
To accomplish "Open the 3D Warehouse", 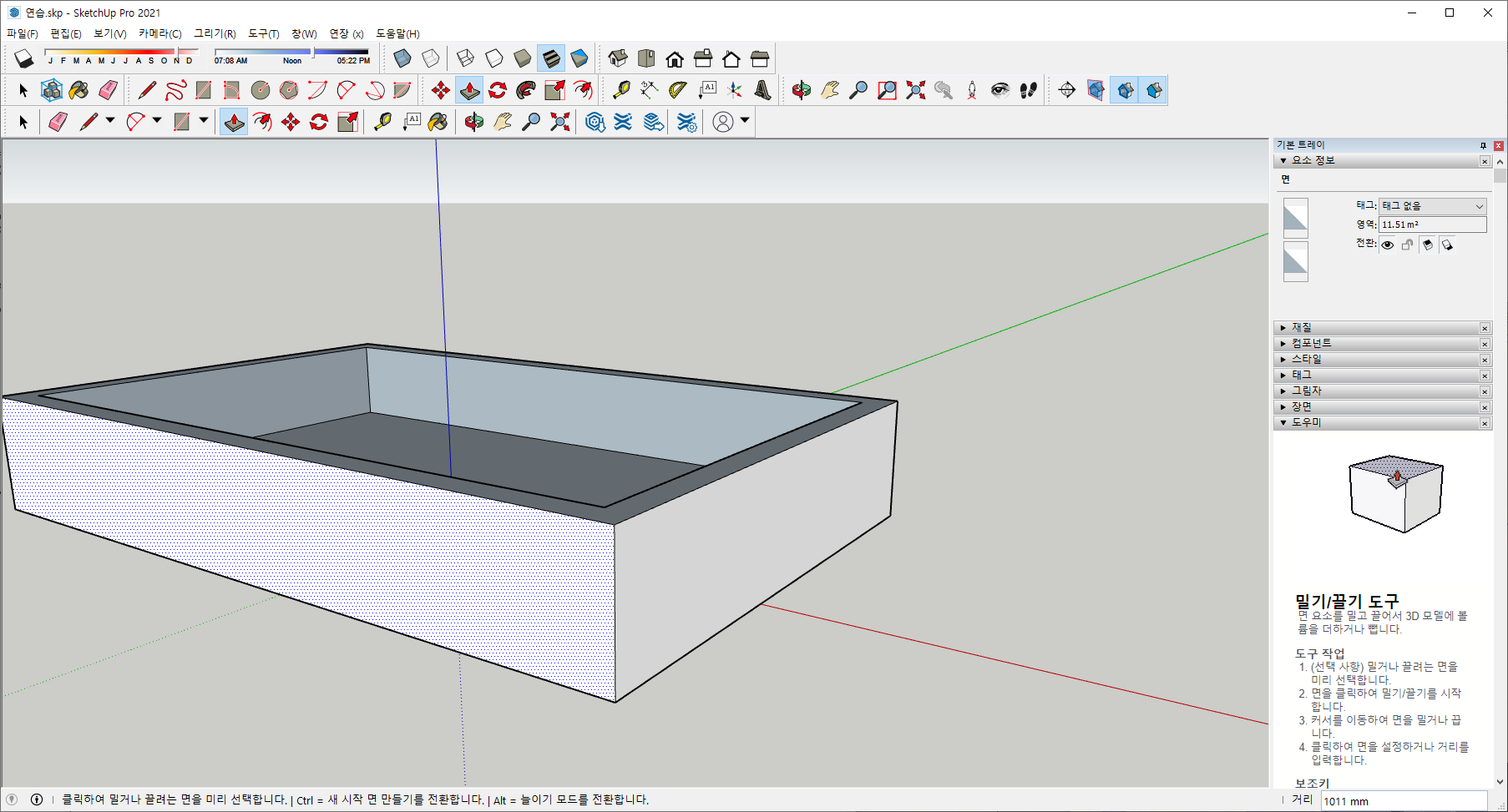I will click(x=595, y=122).
